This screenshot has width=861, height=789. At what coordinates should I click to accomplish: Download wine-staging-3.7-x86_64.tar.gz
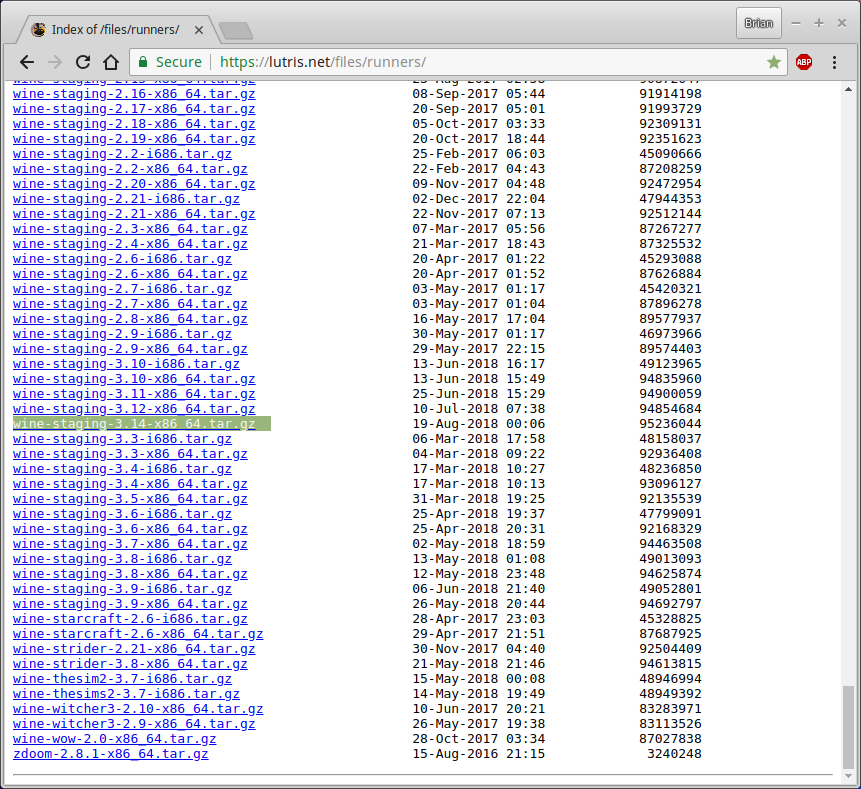(130, 544)
